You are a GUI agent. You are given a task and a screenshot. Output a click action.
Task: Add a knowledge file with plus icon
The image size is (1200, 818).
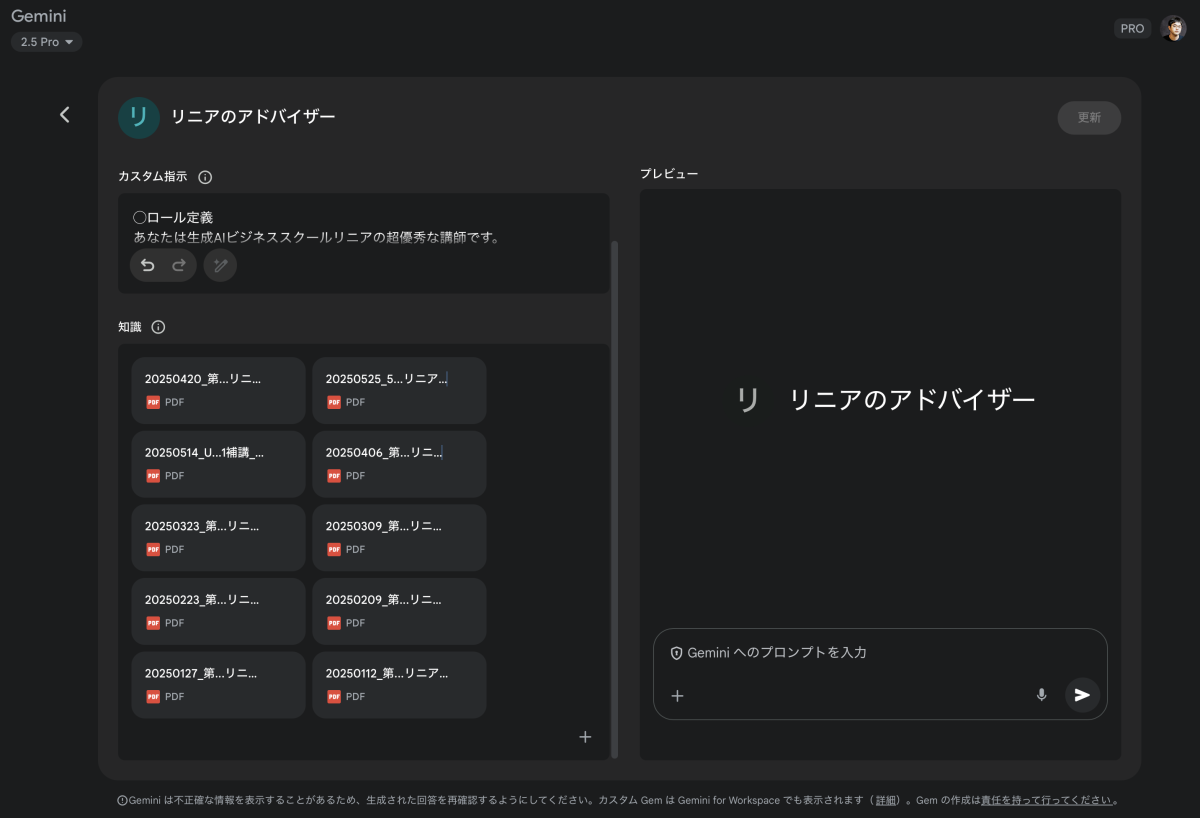585,737
